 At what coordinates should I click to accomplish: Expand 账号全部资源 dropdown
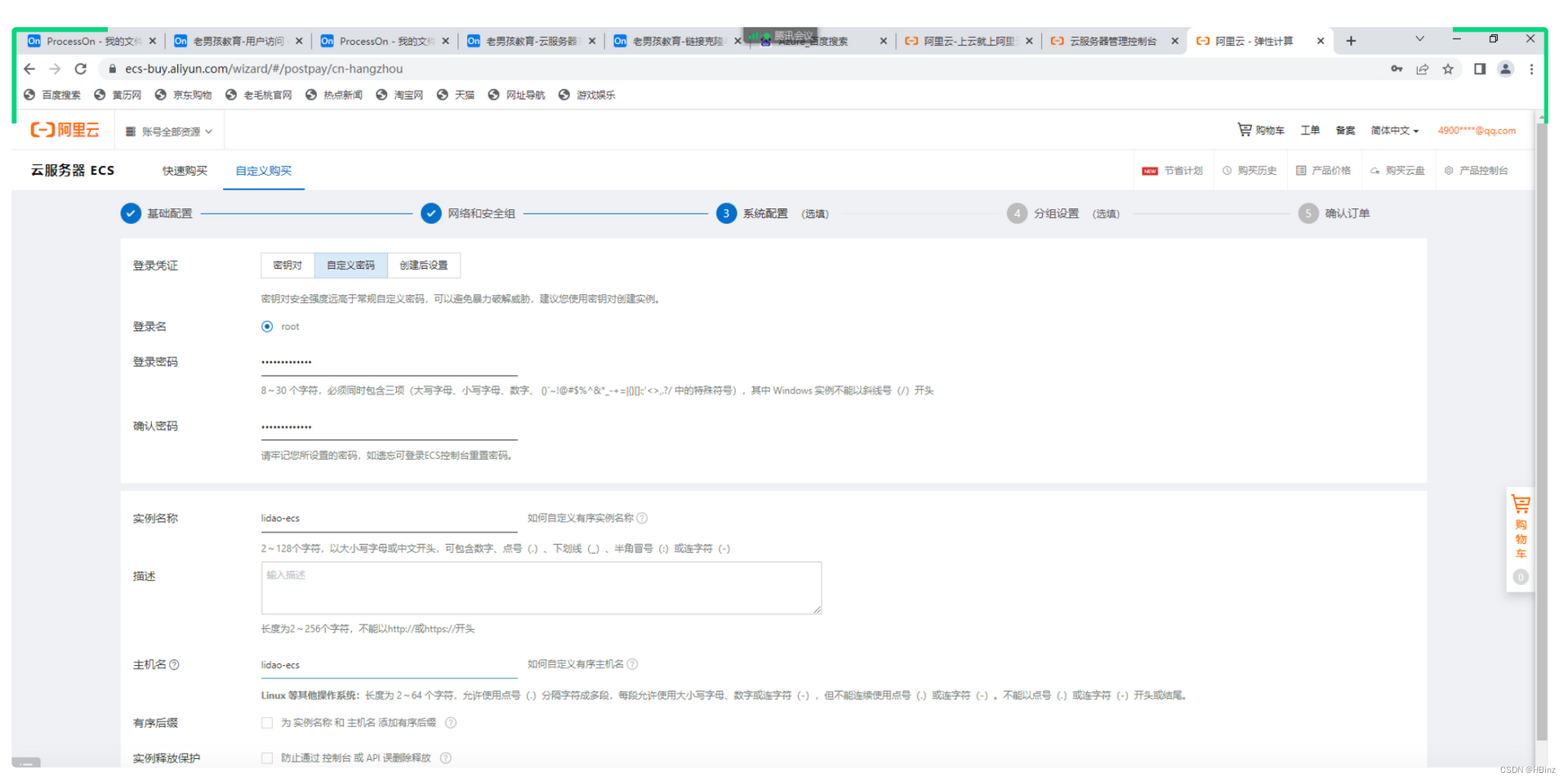point(169,132)
